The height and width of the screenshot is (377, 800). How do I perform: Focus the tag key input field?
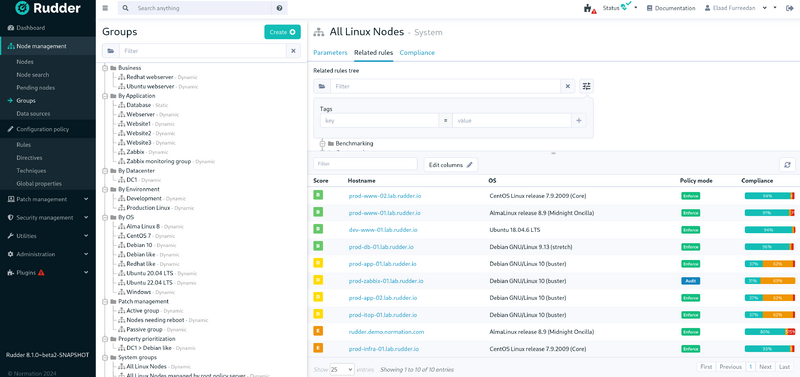379,121
